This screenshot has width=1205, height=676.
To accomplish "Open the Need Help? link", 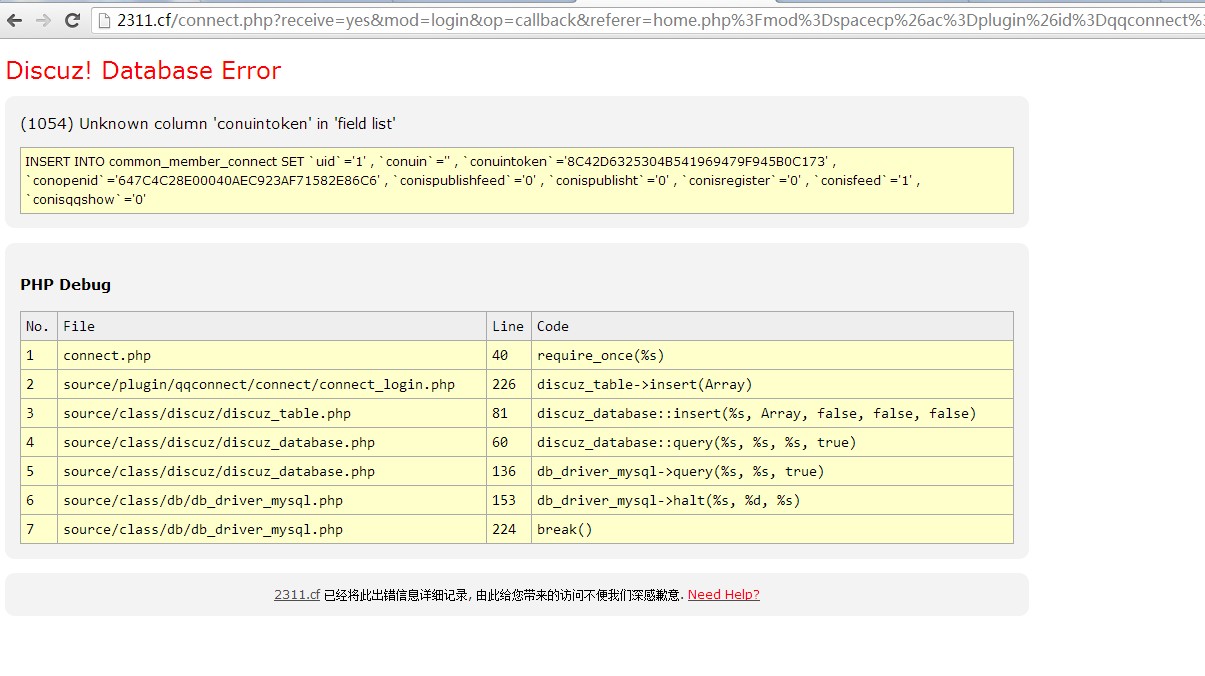I will click(723, 595).
